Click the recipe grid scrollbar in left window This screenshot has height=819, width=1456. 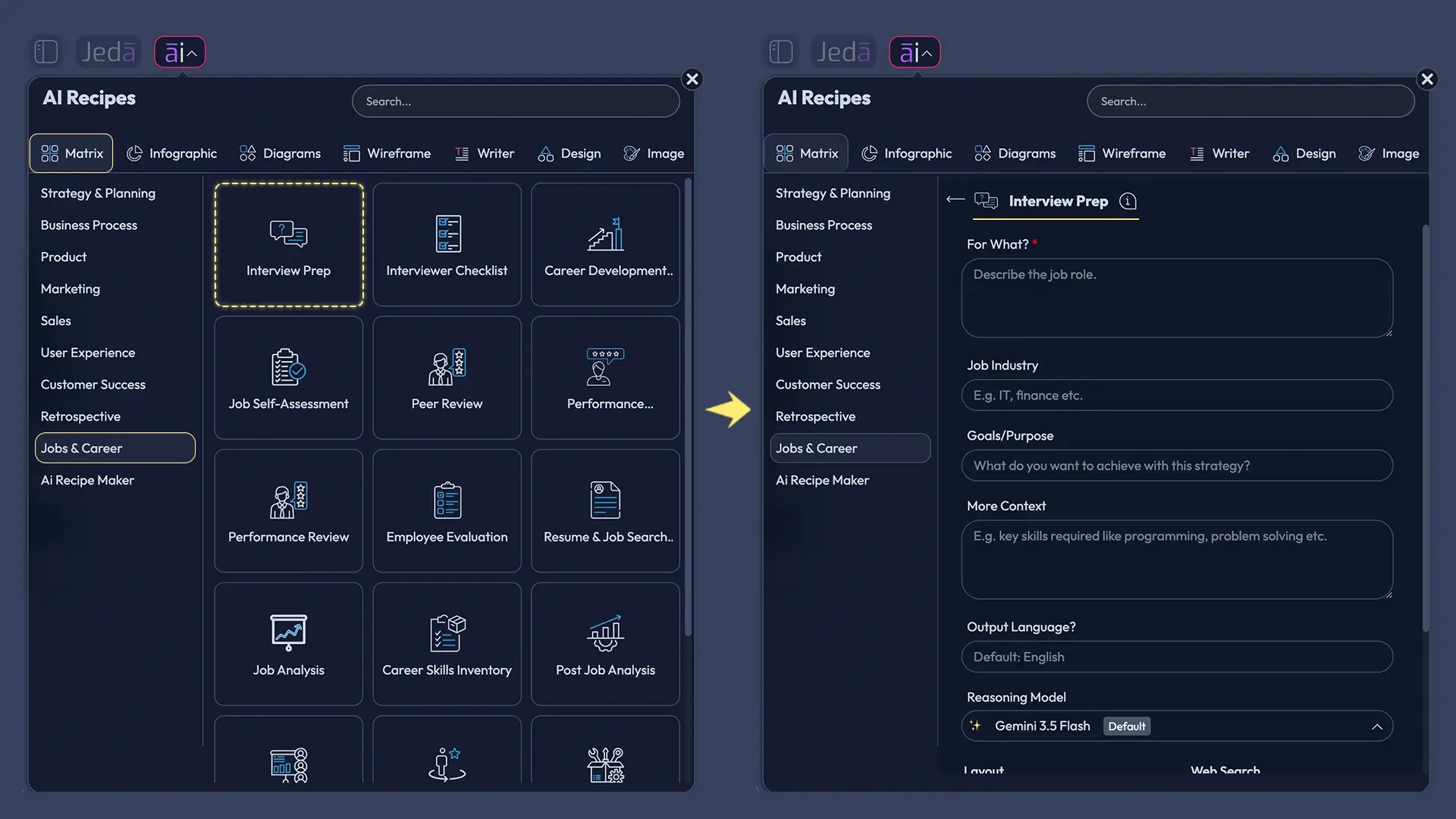click(x=688, y=406)
